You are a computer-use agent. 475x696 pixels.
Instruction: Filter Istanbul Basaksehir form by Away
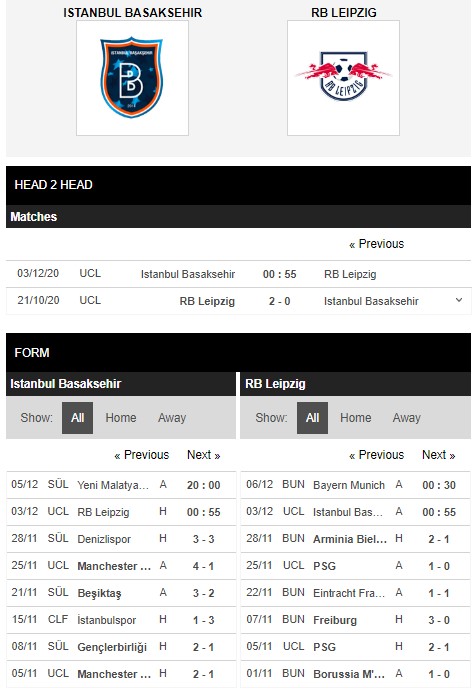coord(172,418)
